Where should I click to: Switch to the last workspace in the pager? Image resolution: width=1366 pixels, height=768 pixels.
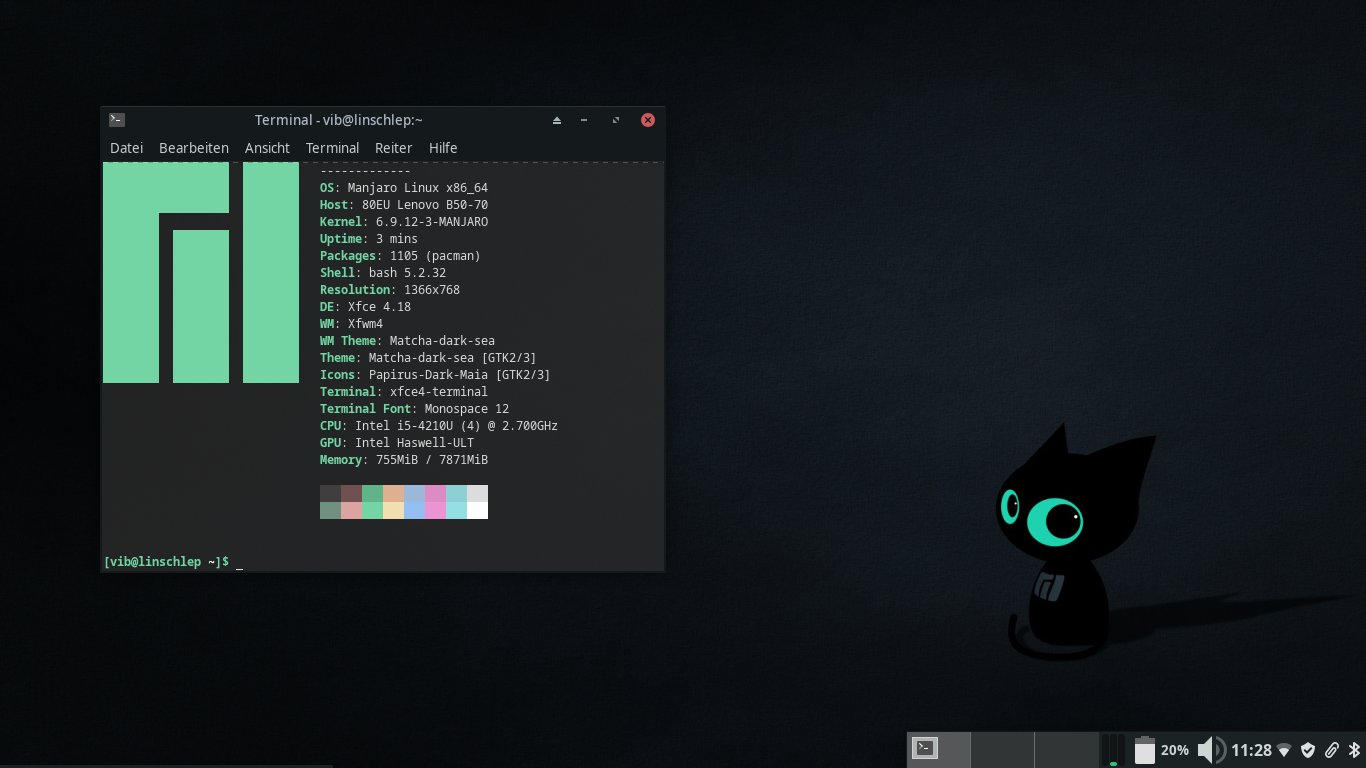(x=1066, y=750)
